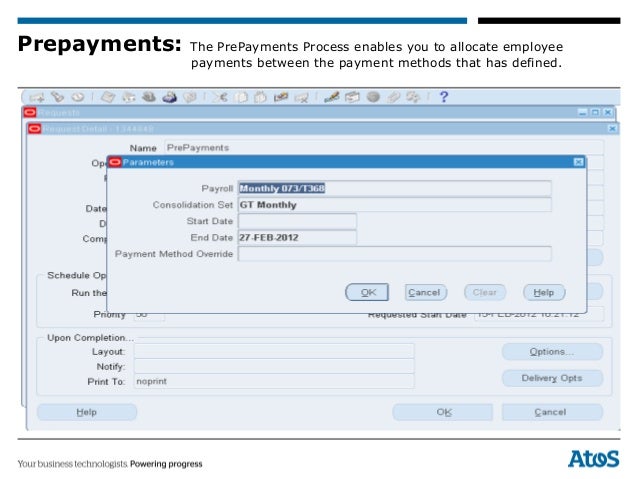Click the Next Step toolbar icon
This screenshot has width=638, height=479.
(129, 97)
